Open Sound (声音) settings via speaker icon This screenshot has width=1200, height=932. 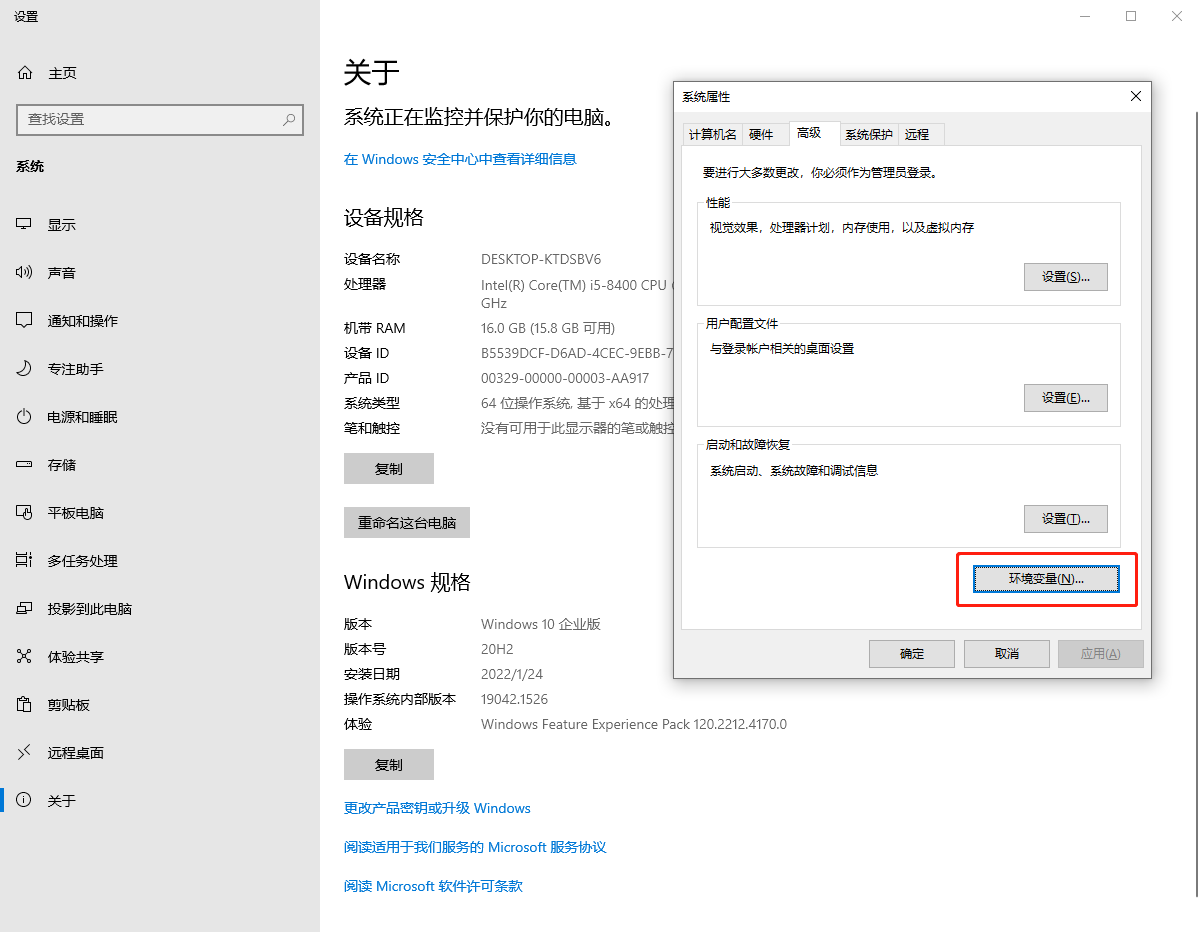(25, 273)
